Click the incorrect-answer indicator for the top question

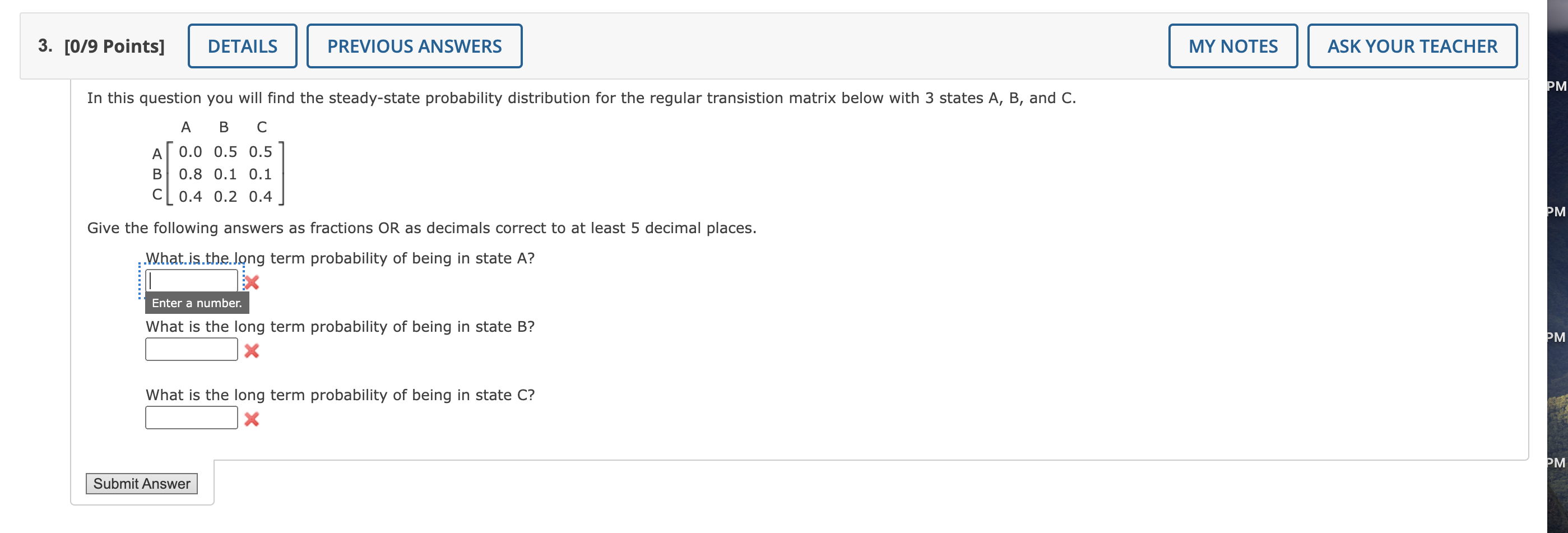252,282
